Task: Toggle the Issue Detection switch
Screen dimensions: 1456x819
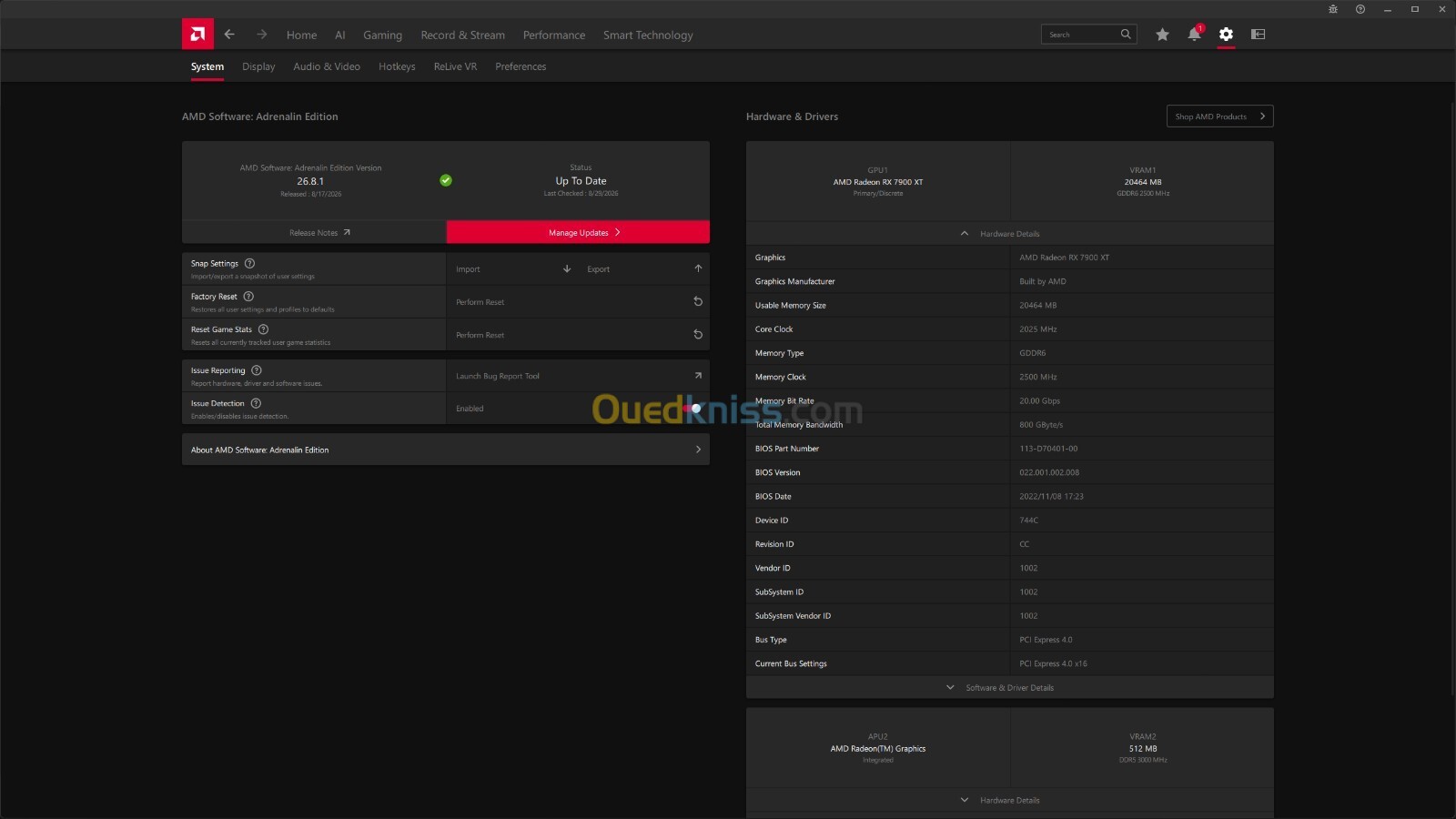Action: pos(693,409)
